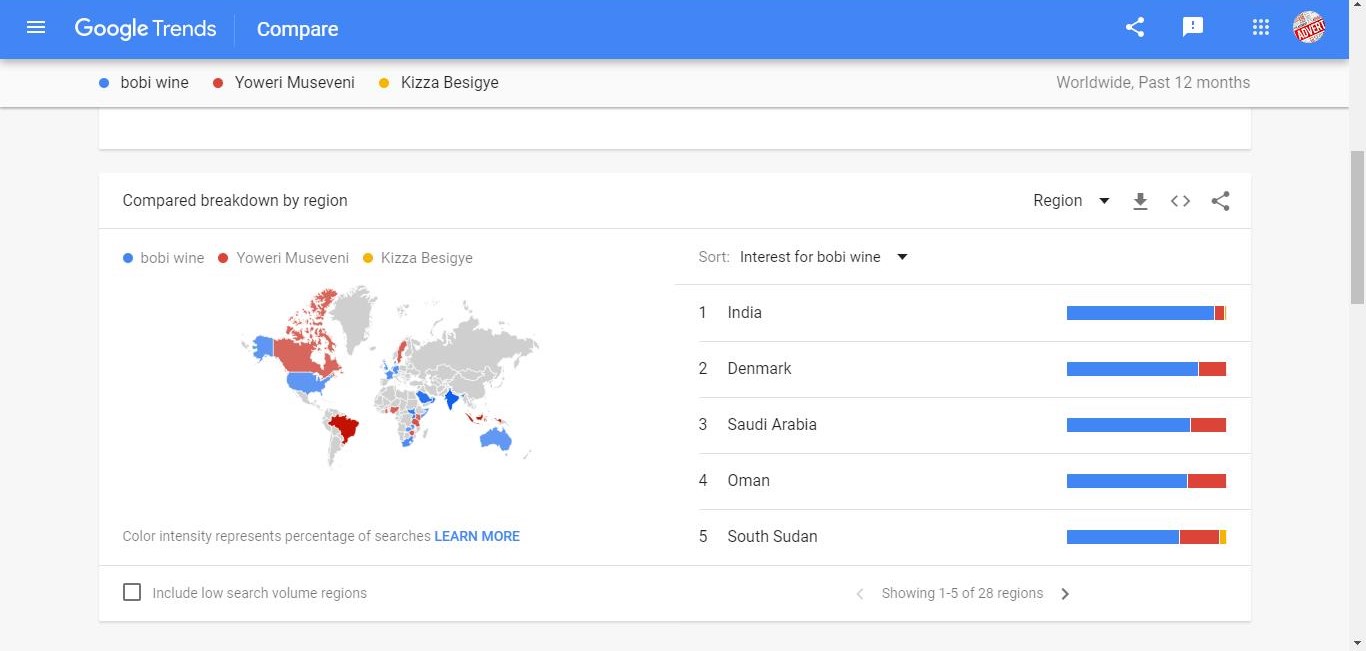Click the page vertical scrollbar thumb
Image resolution: width=1366 pixels, height=651 pixels.
[1357, 227]
